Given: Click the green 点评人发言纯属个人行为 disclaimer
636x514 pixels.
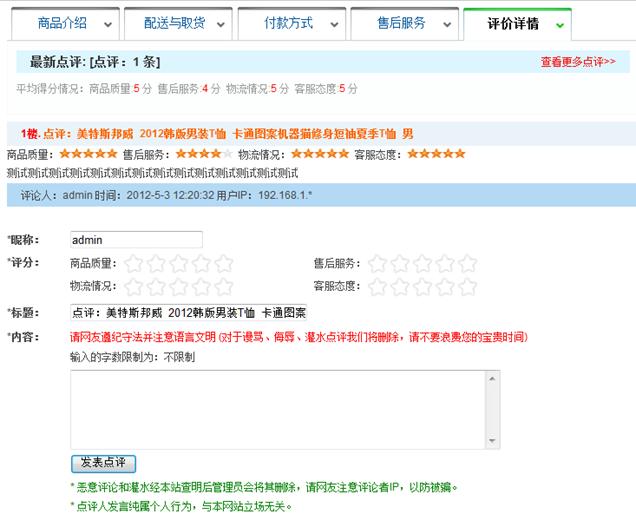Looking at the screenshot, I should (x=181, y=506).
